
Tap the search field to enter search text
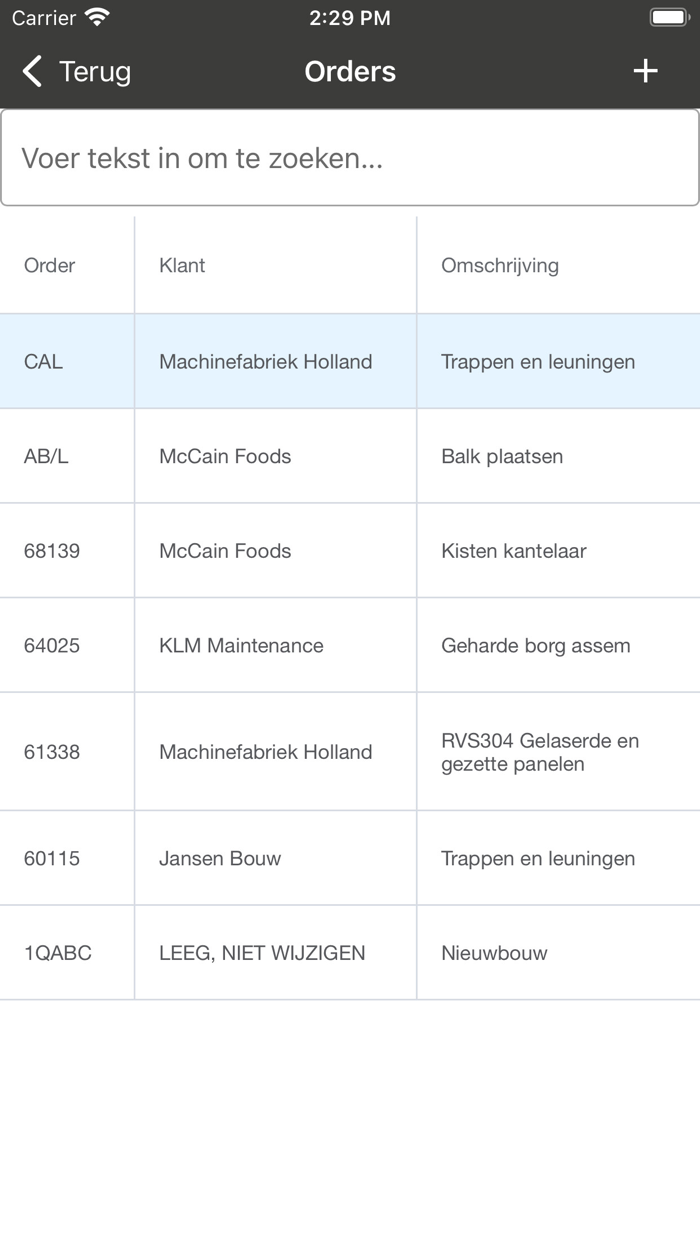point(350,157)
